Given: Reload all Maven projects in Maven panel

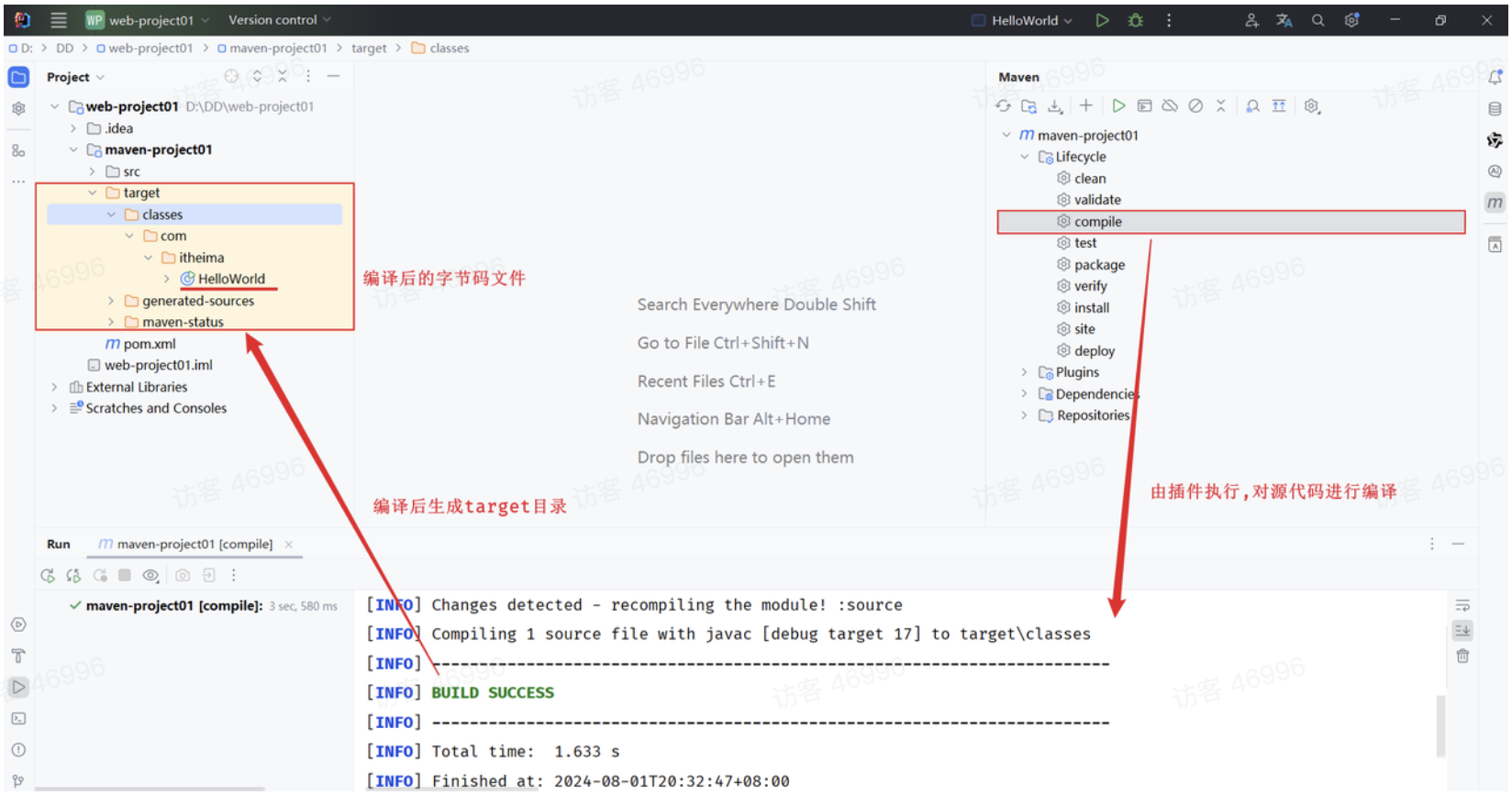Looking at the screenshot, I should click(1003, 106).
